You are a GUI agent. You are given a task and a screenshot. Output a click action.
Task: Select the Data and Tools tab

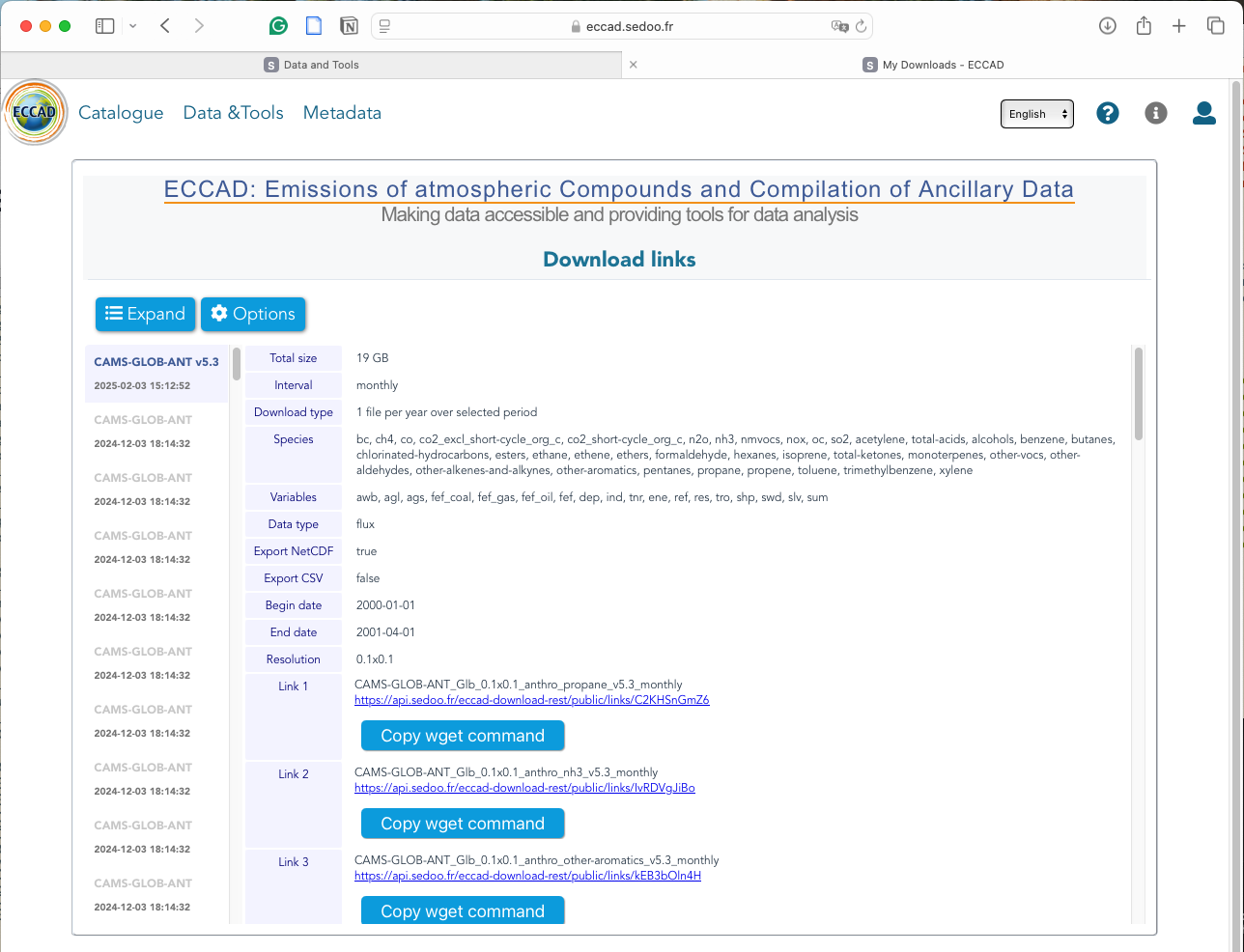311,65
